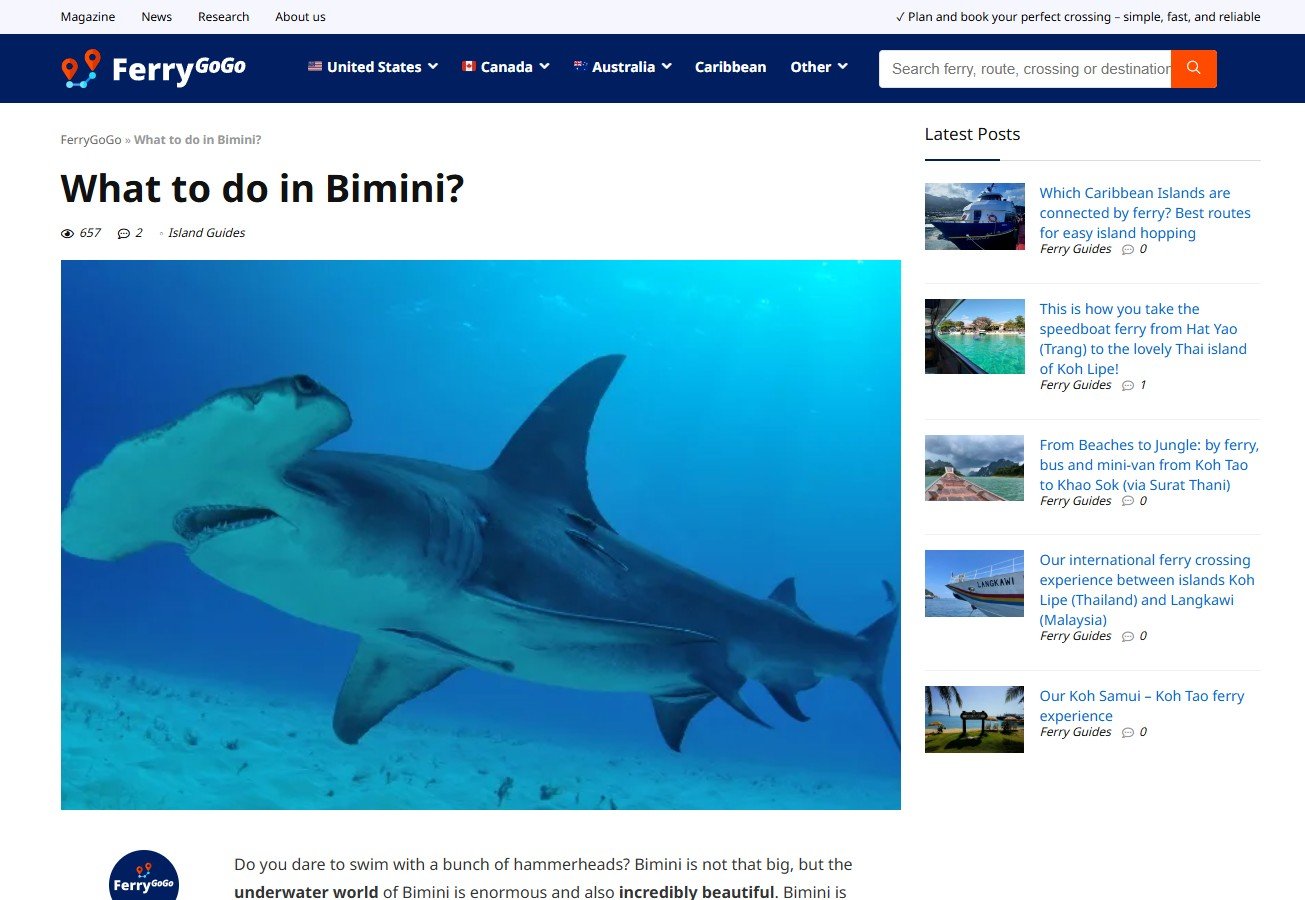
Task: Click the round FerryGoGo author avatar
Action: pos(144,876)
